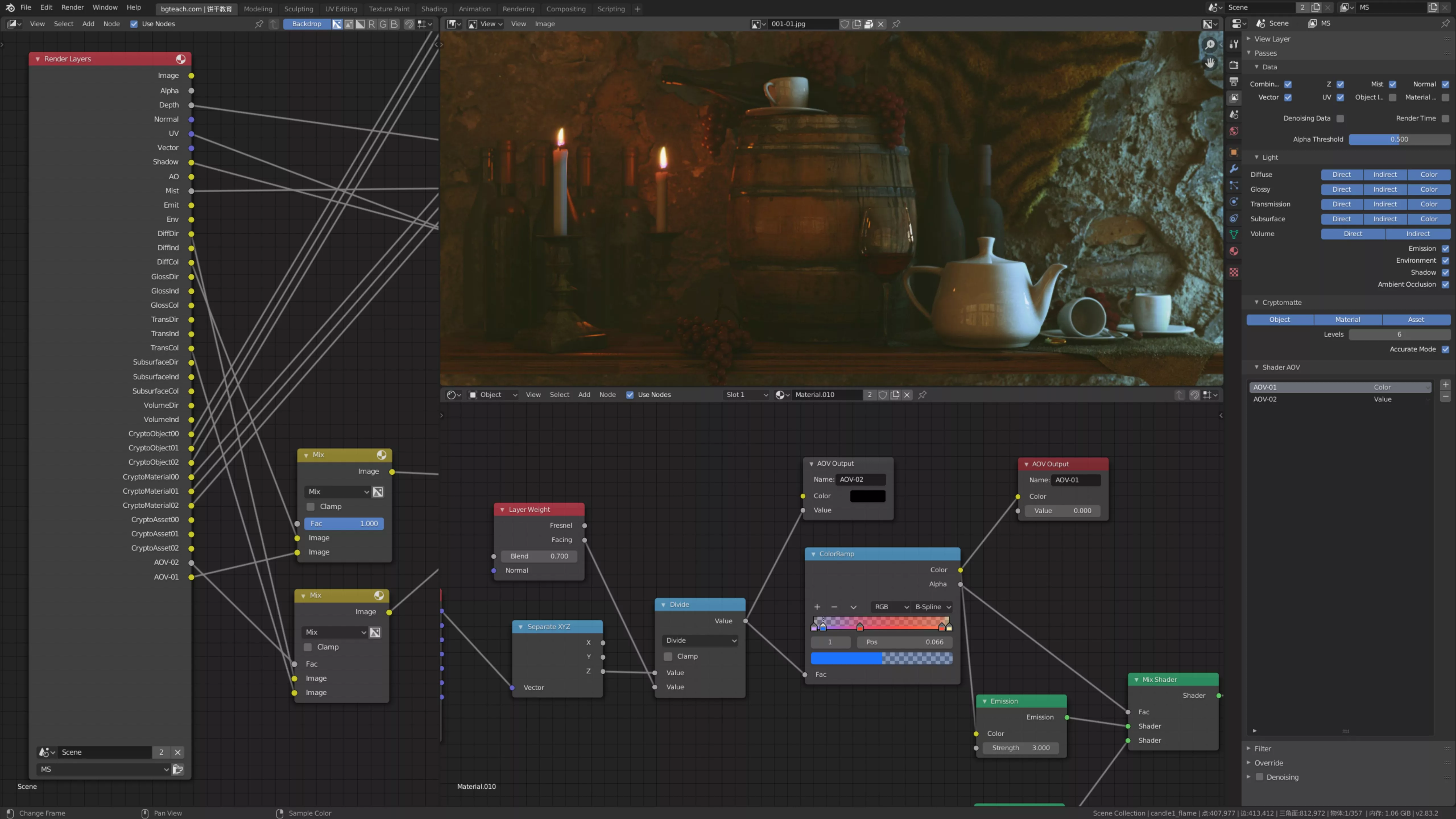Image resolution: width=1456 pixels, height=819 pixels.
Task: Show the blue channel in backdrop
Action: pos(394,24)
